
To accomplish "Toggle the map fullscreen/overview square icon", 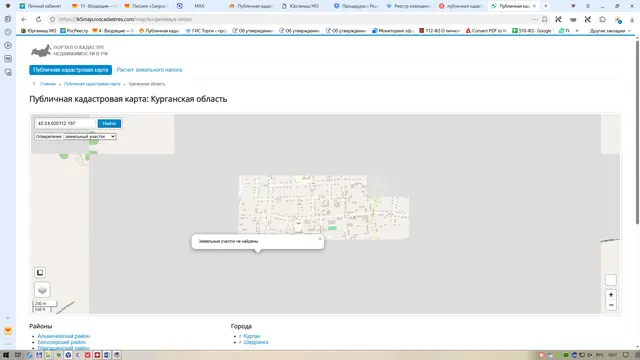I will [40, 272].
